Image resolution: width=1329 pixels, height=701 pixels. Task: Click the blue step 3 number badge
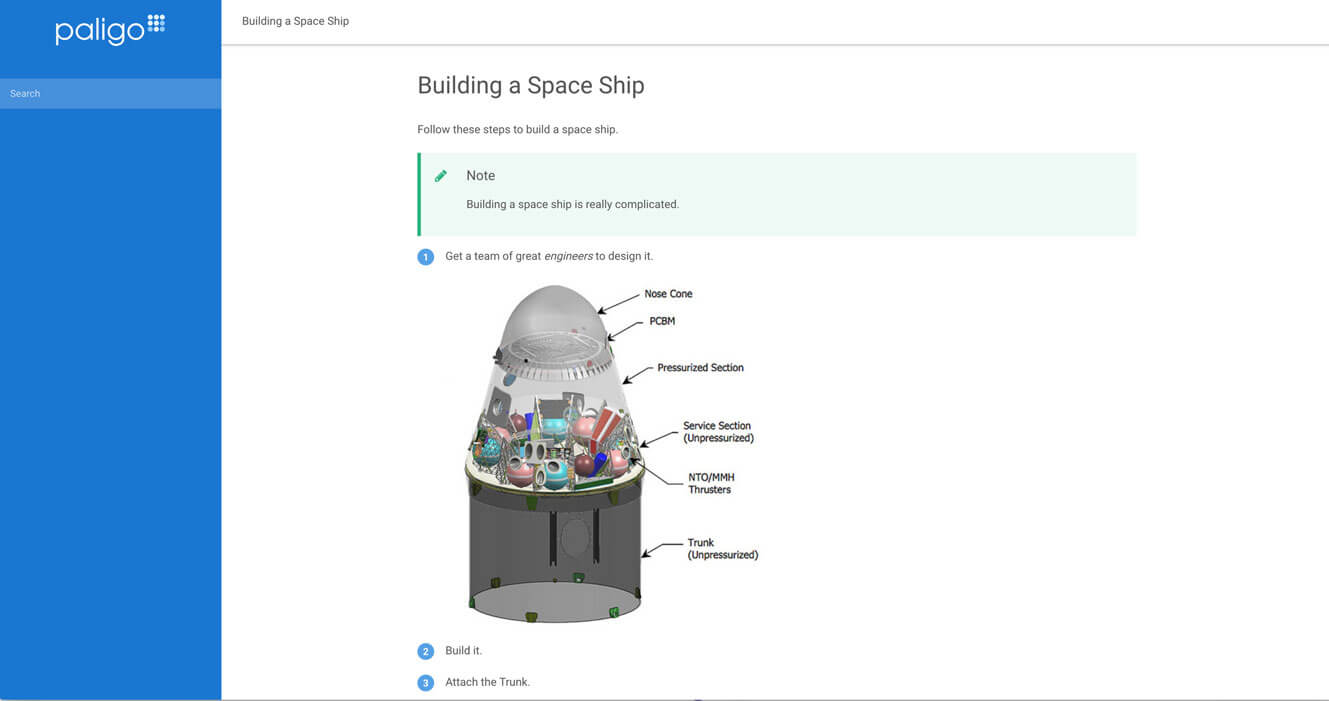point(425,682)
